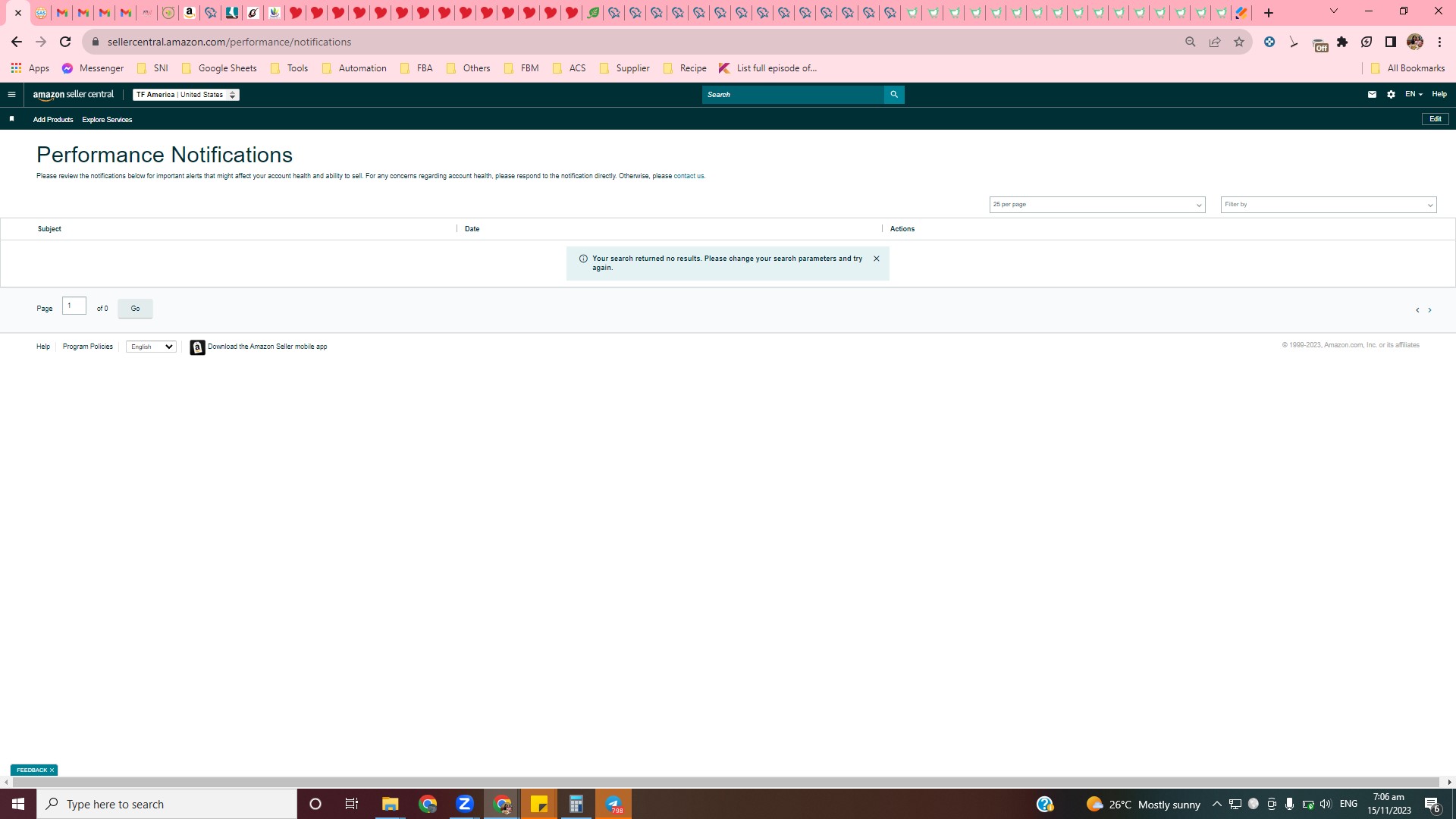Open the EN language dropdown
The width and height of the screenshot is (1456, 819).
(x=1414, y=94)
